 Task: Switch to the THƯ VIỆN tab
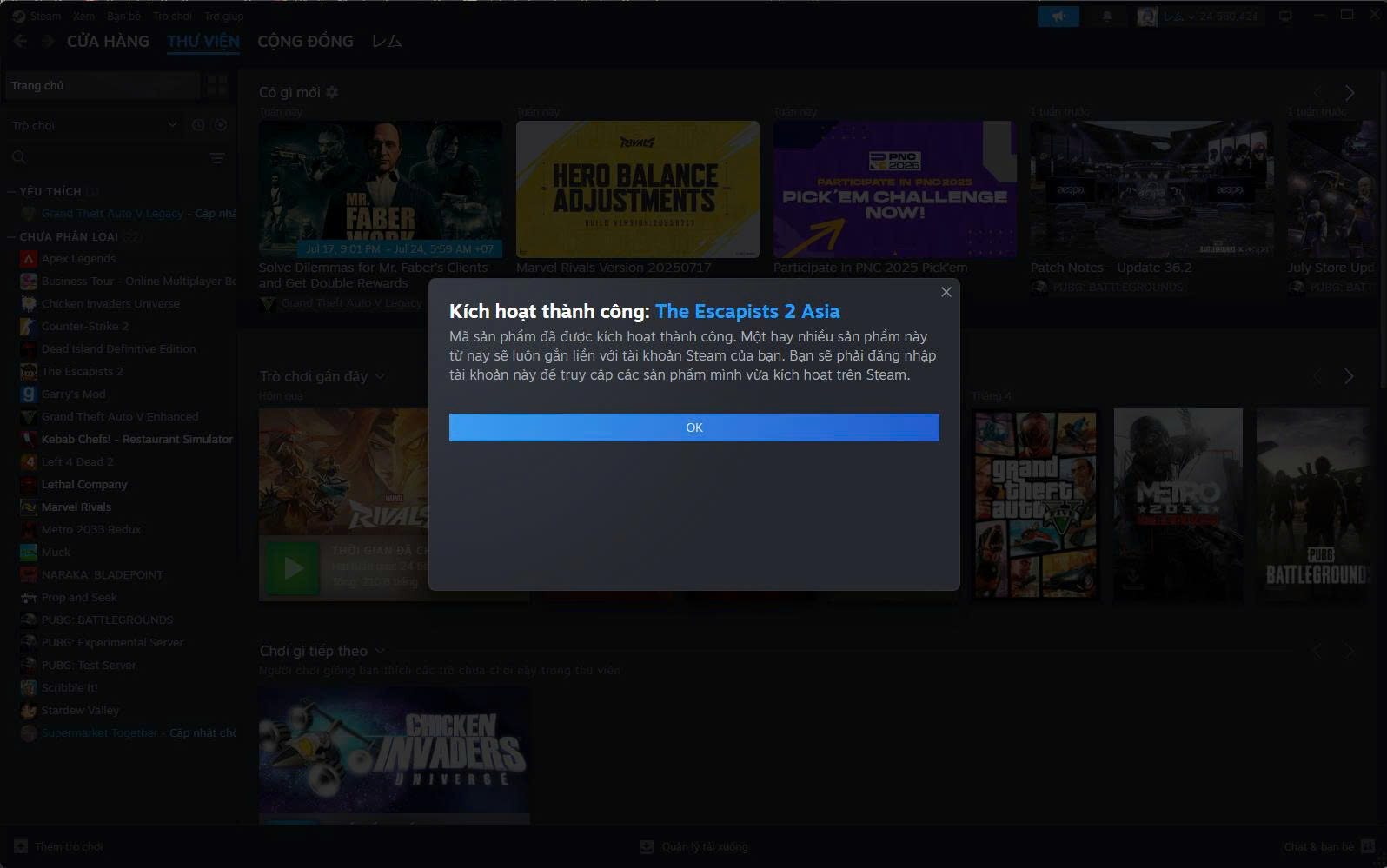[x=203, y=41]
